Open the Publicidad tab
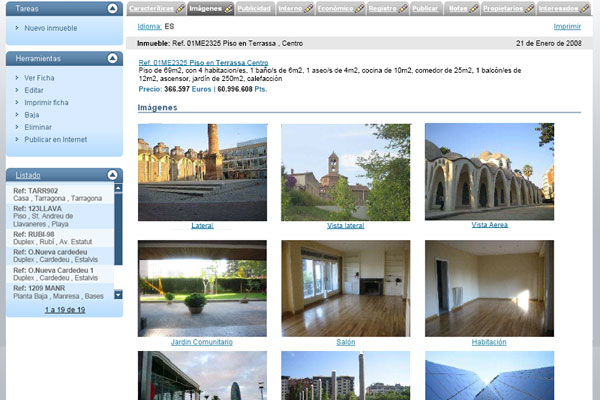 click(x=253, y=8)
